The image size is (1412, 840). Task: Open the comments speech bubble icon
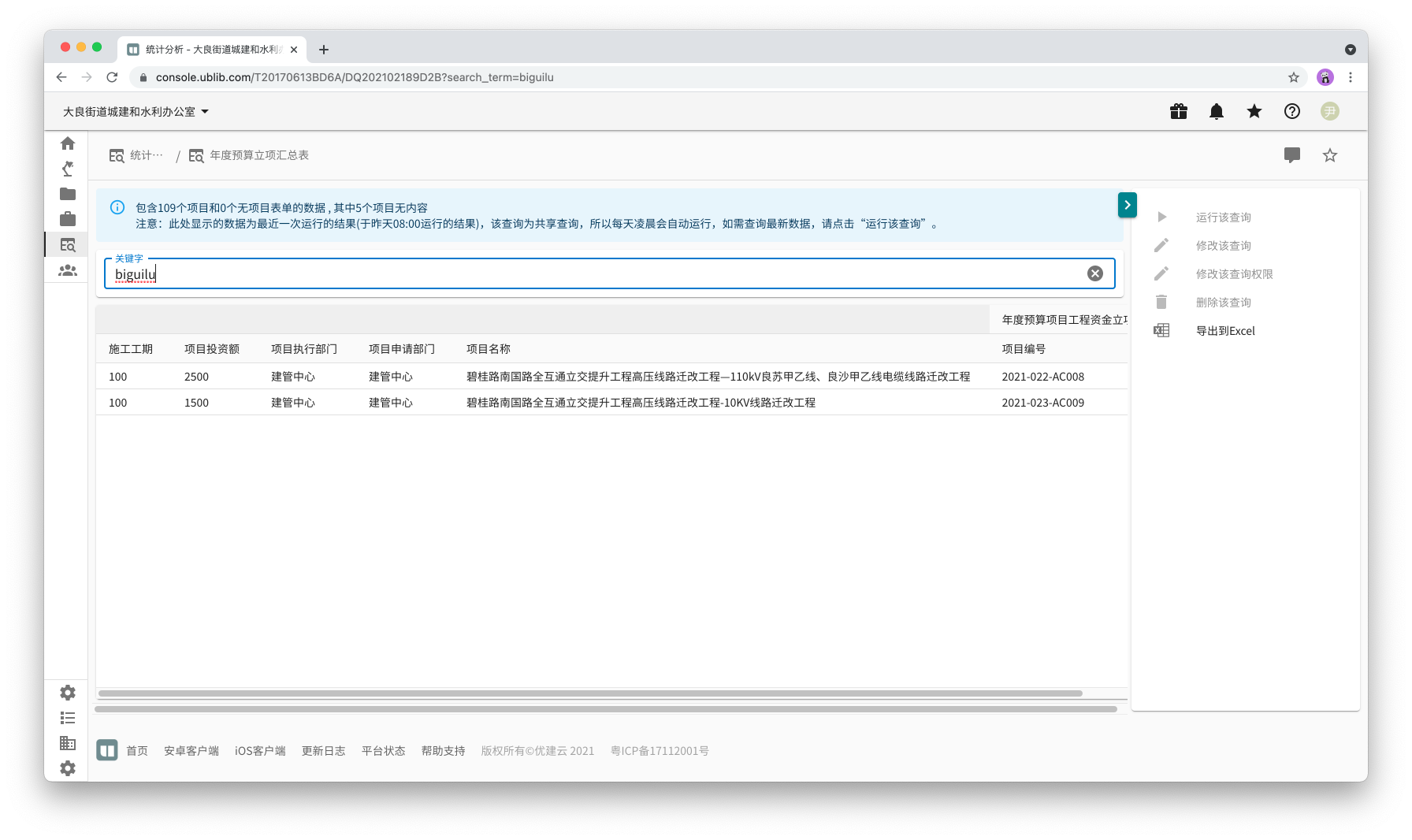click(1291, 155)
